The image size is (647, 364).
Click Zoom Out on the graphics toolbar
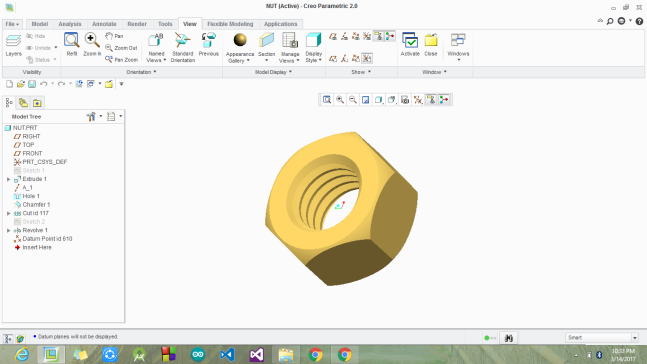tap(352, 100)
